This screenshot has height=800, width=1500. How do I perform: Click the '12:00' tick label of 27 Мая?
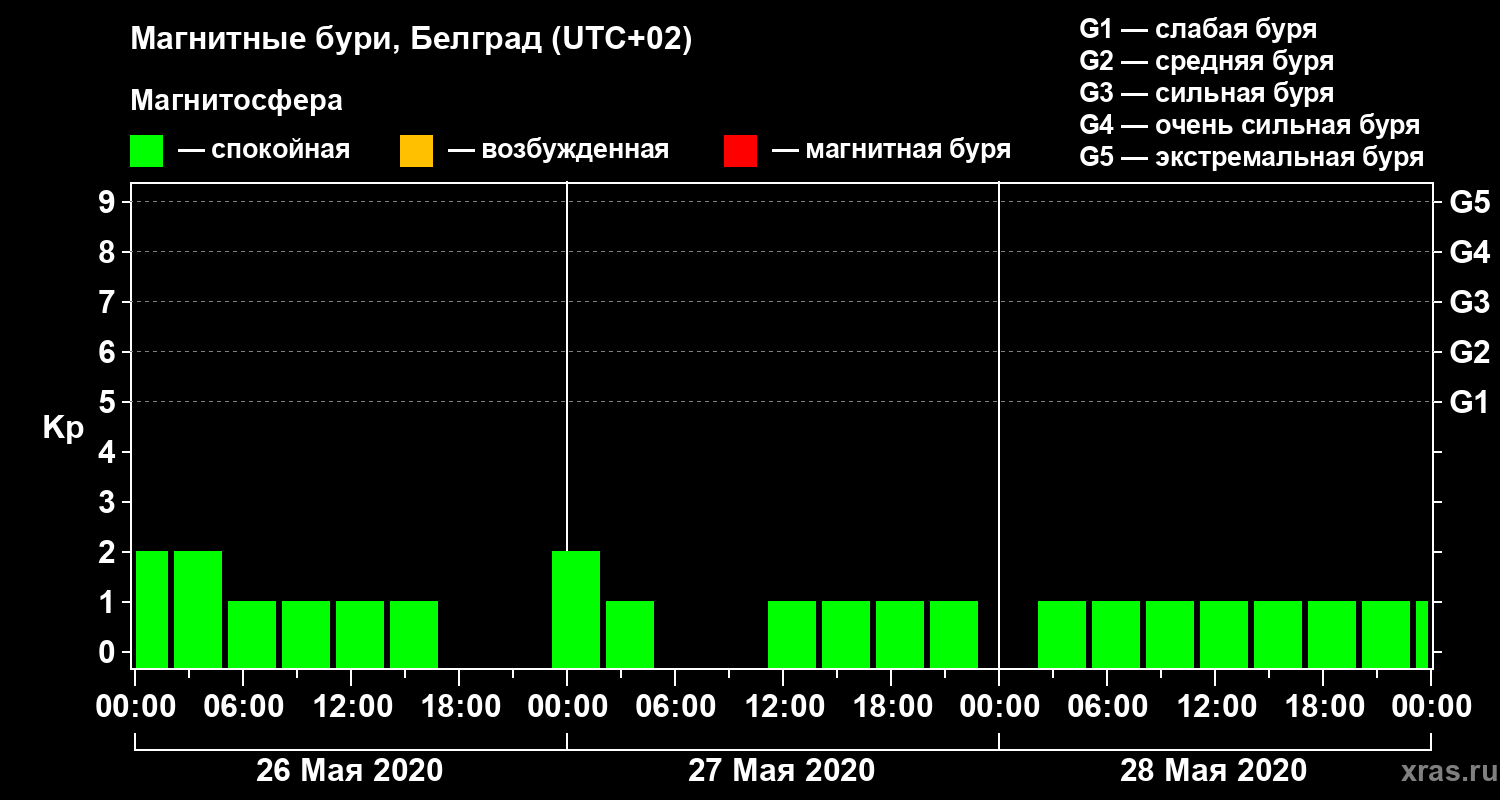(783, 707)
